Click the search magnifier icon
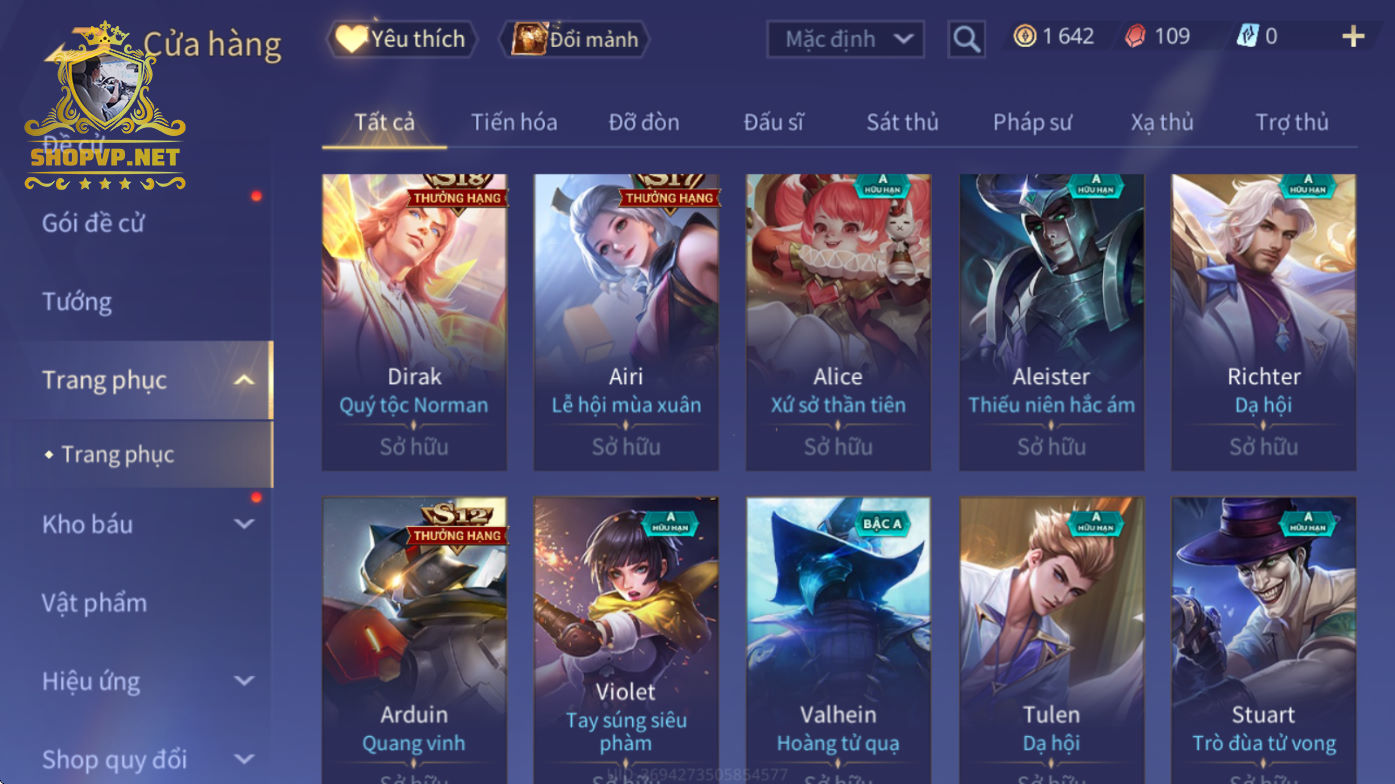The image size is (1395, 784). pyautogui.click(x=966, y=39)
